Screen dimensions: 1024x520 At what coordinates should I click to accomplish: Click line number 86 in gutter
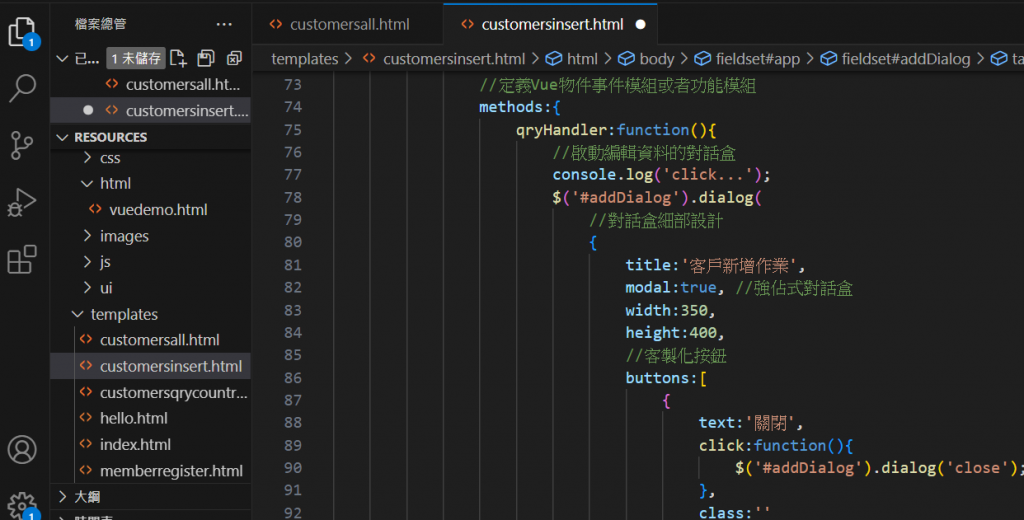293,378
